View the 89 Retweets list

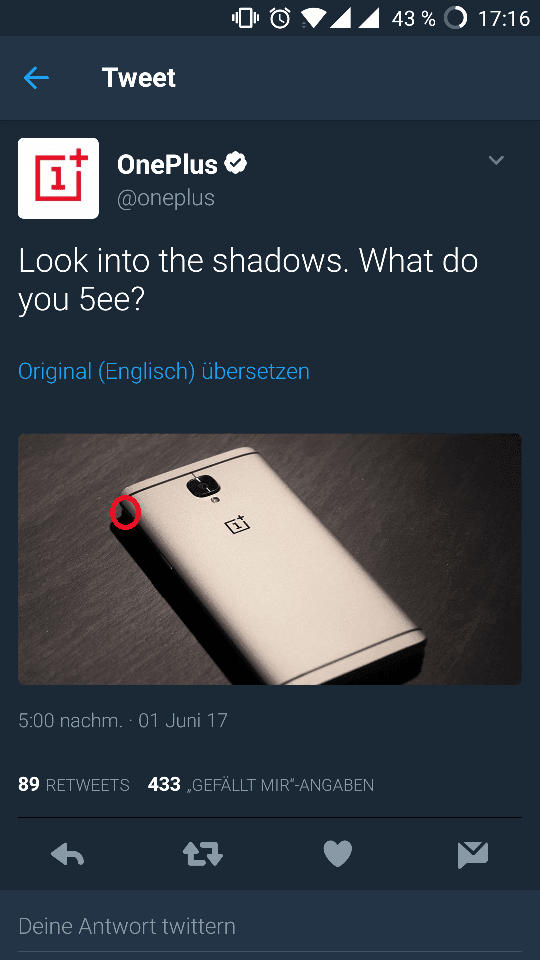pos(73,784)
